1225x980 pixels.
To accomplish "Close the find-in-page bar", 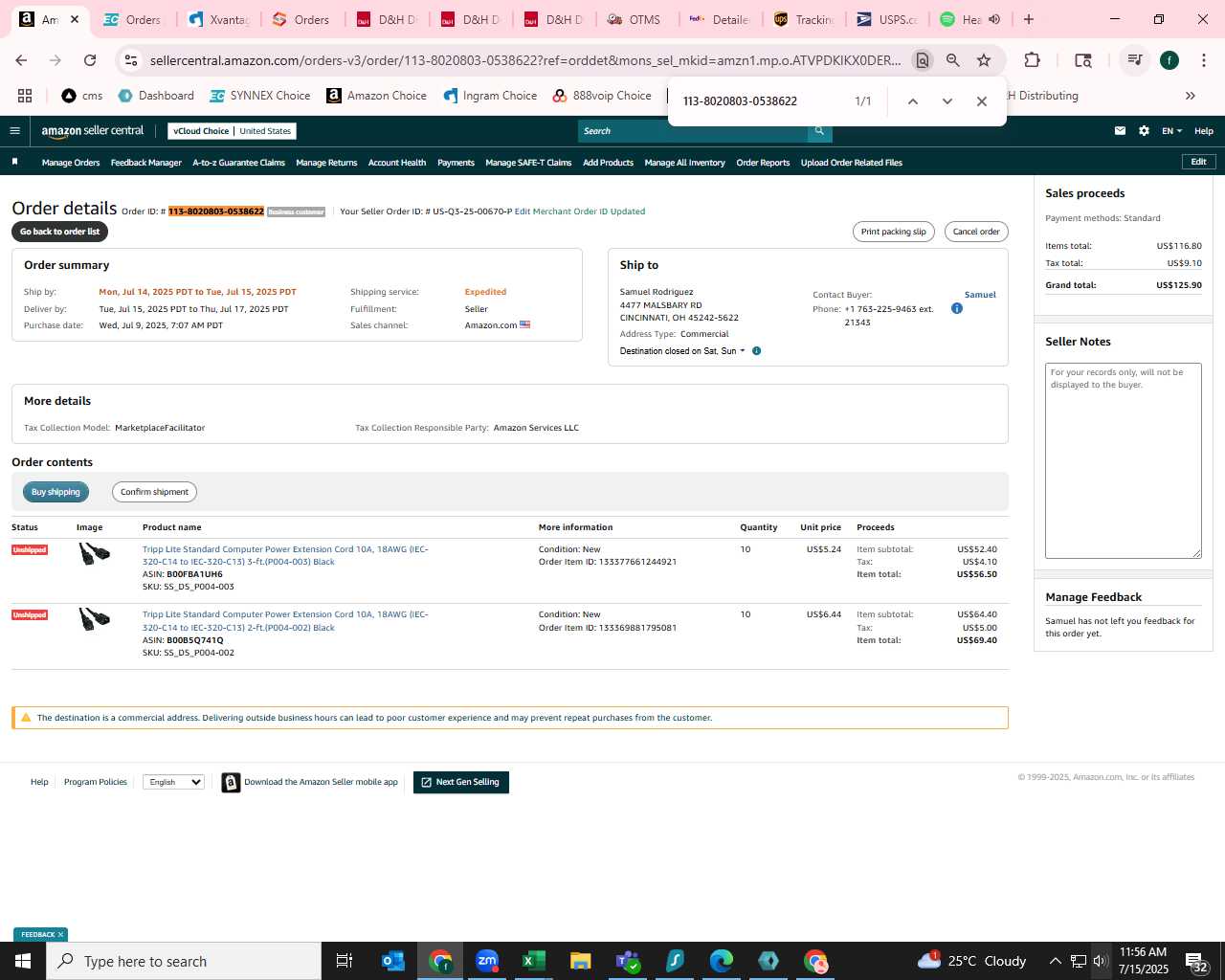I will click(981, 101).
